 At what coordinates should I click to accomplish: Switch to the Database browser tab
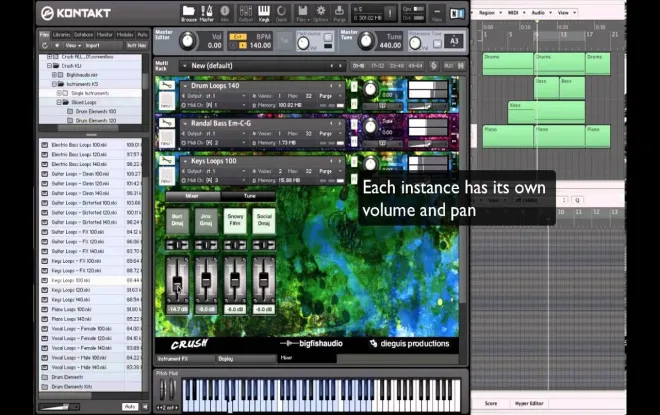coord(83,35)
